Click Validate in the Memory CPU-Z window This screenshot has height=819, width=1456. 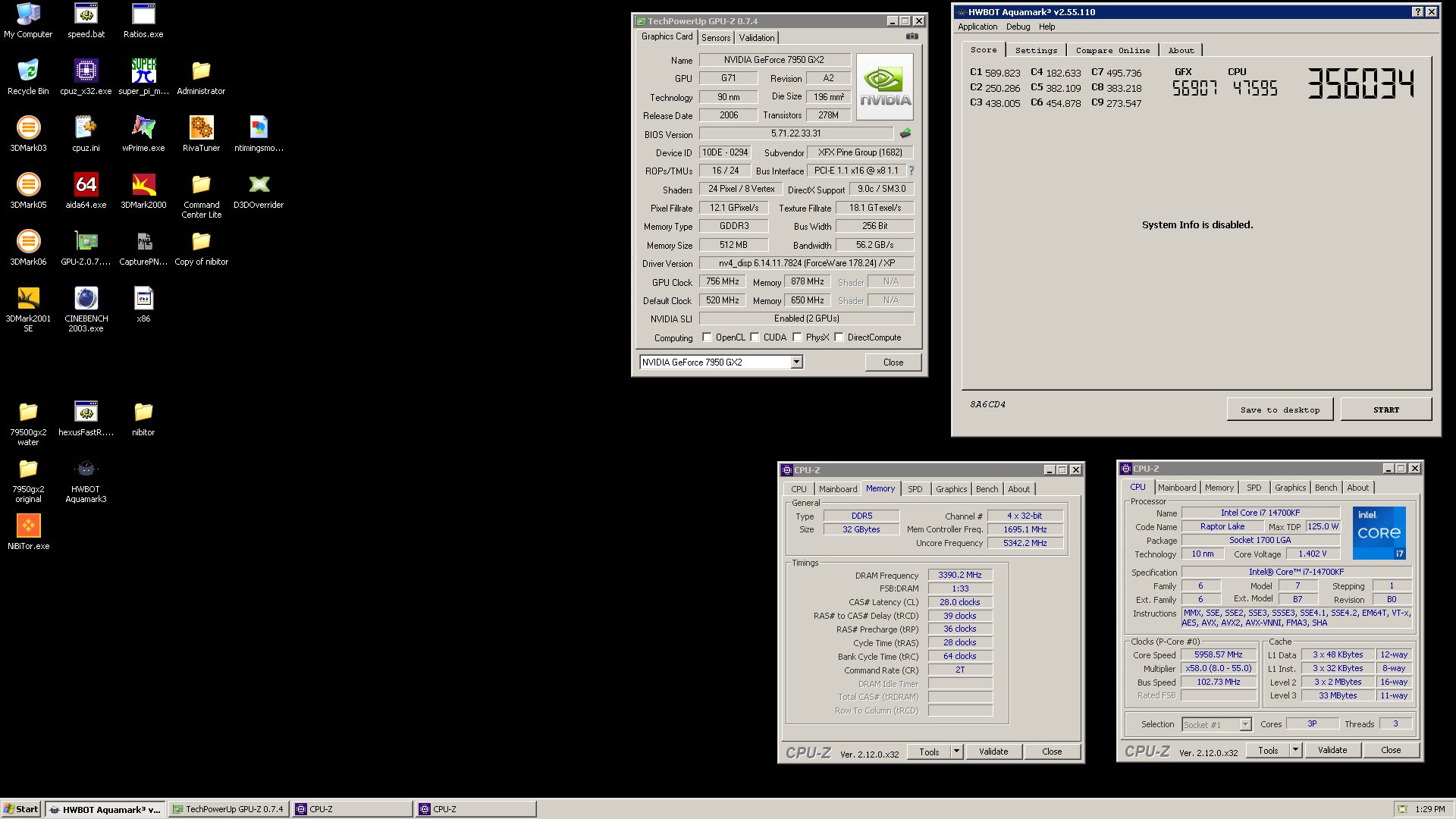coord(993,752)
